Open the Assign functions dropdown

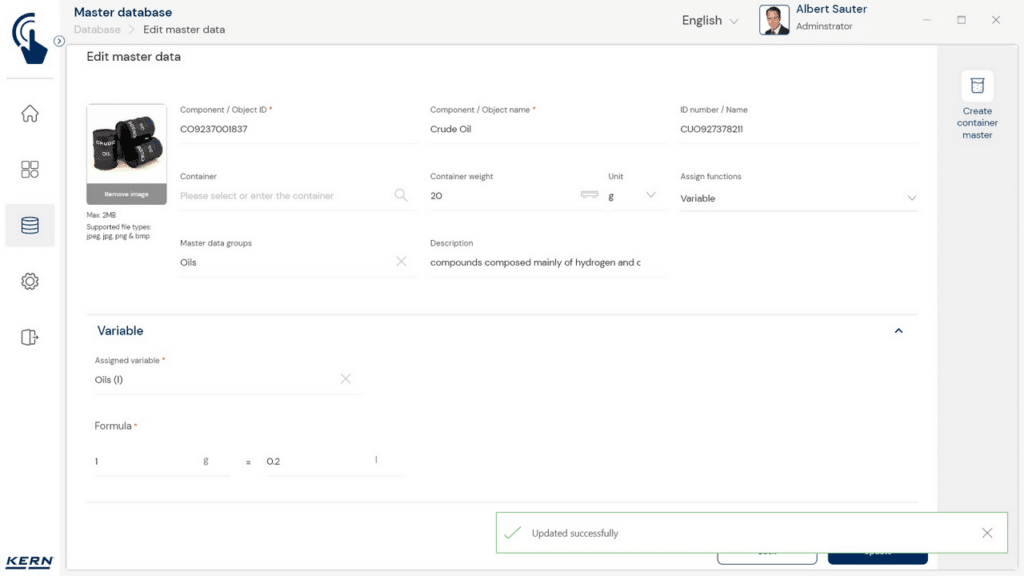(797, 198)
